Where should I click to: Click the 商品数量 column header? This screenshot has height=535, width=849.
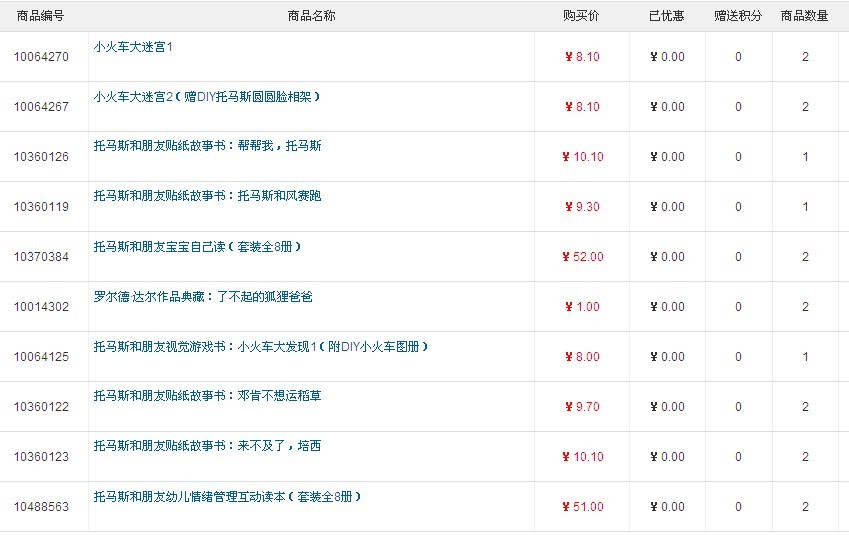pyautogui.click(x=805, y=16)
